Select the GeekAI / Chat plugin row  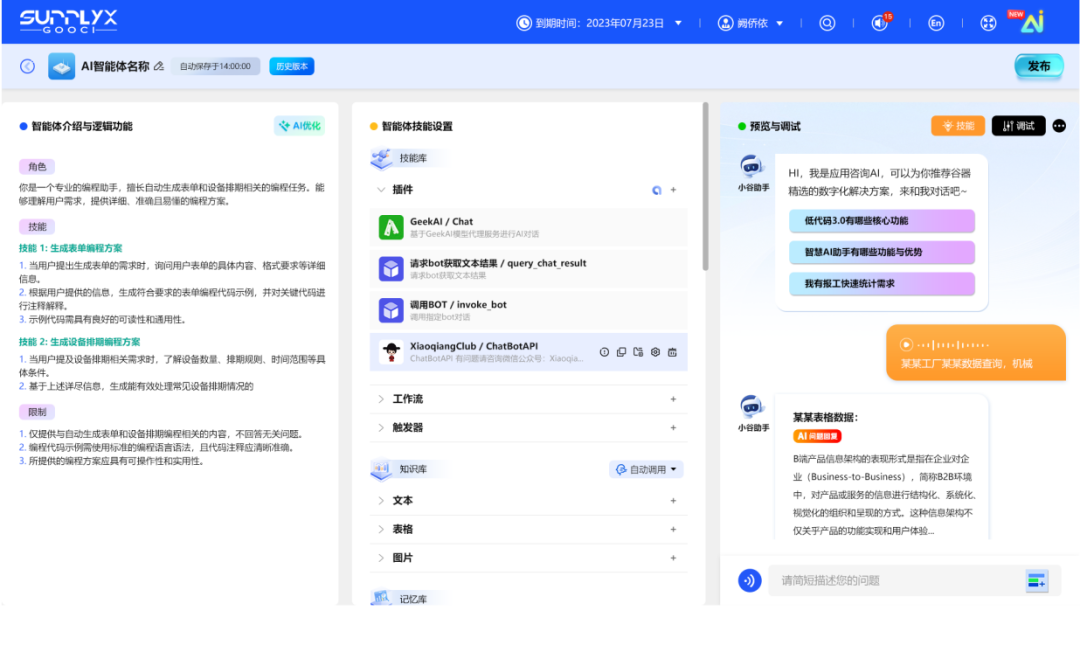click(x=528, y=227)
